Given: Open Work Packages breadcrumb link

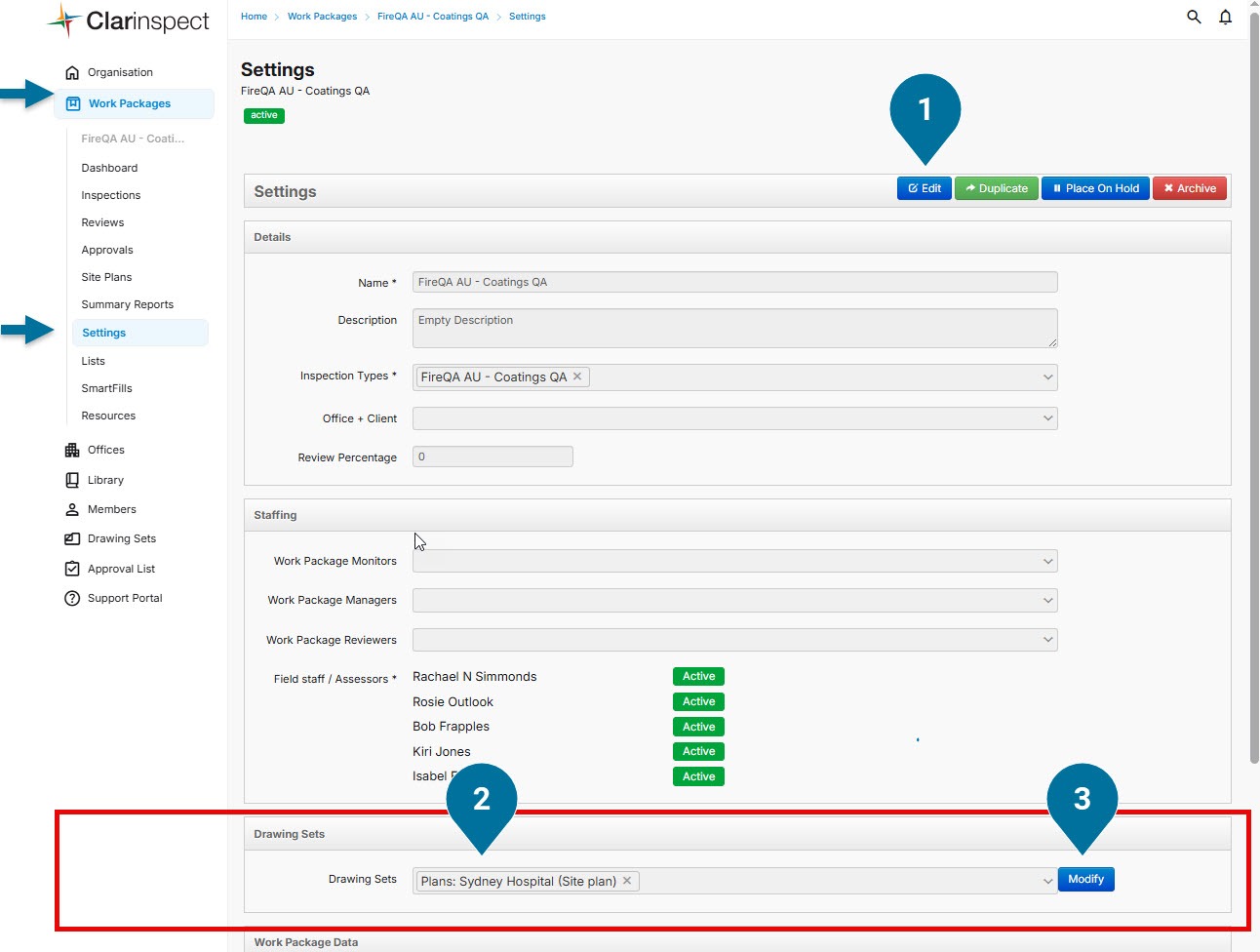Looking at the screenshot, I should coord(322,17).
